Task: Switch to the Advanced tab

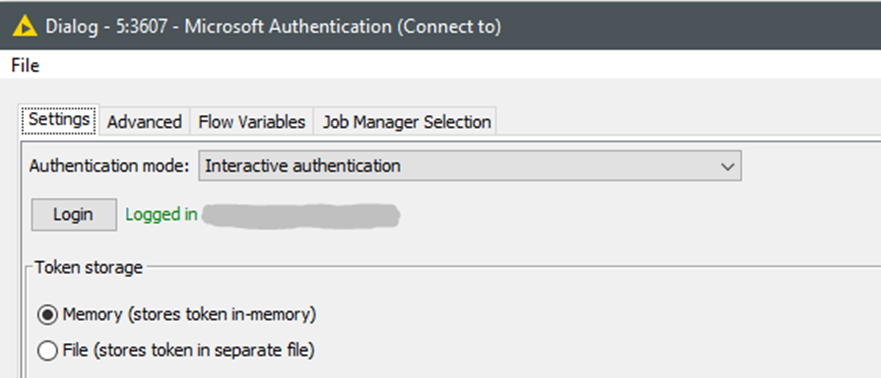Action: 144,122
